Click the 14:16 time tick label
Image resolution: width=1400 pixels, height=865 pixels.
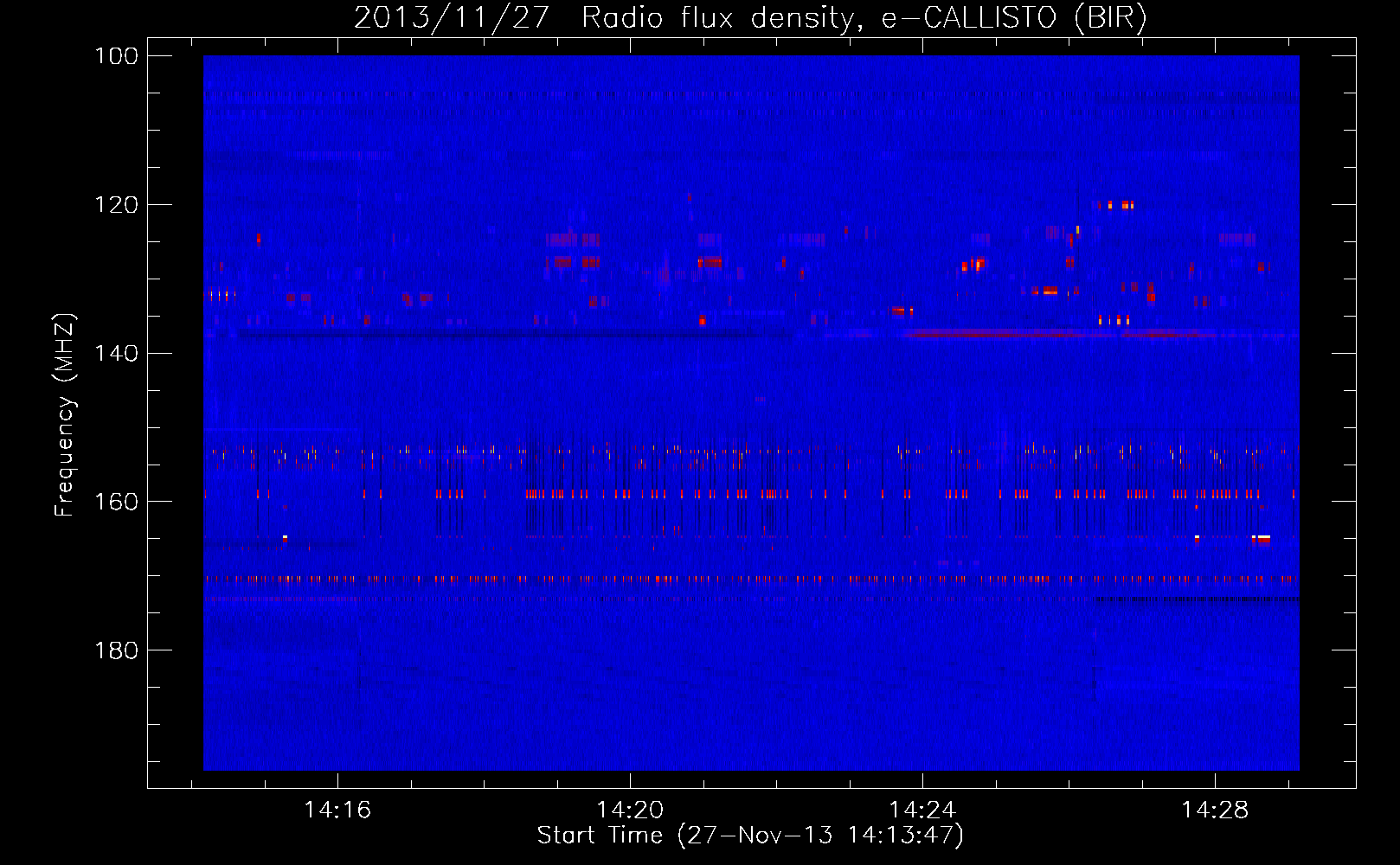coord(337,810)
